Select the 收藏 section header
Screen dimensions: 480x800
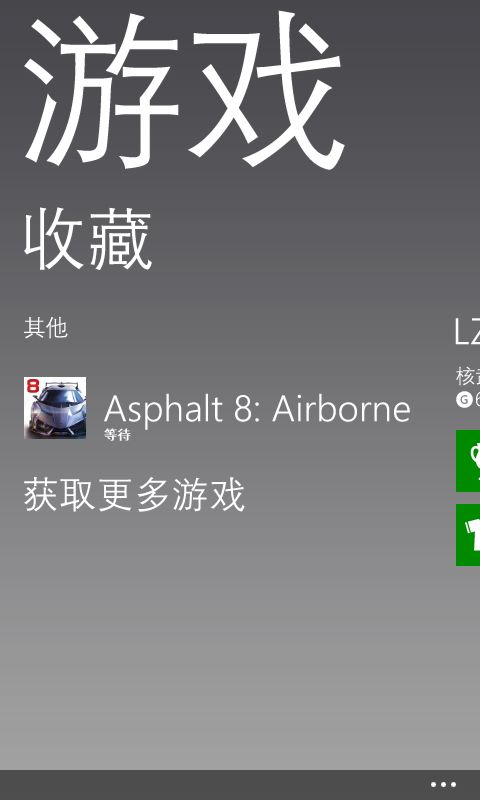pos(88,239)
